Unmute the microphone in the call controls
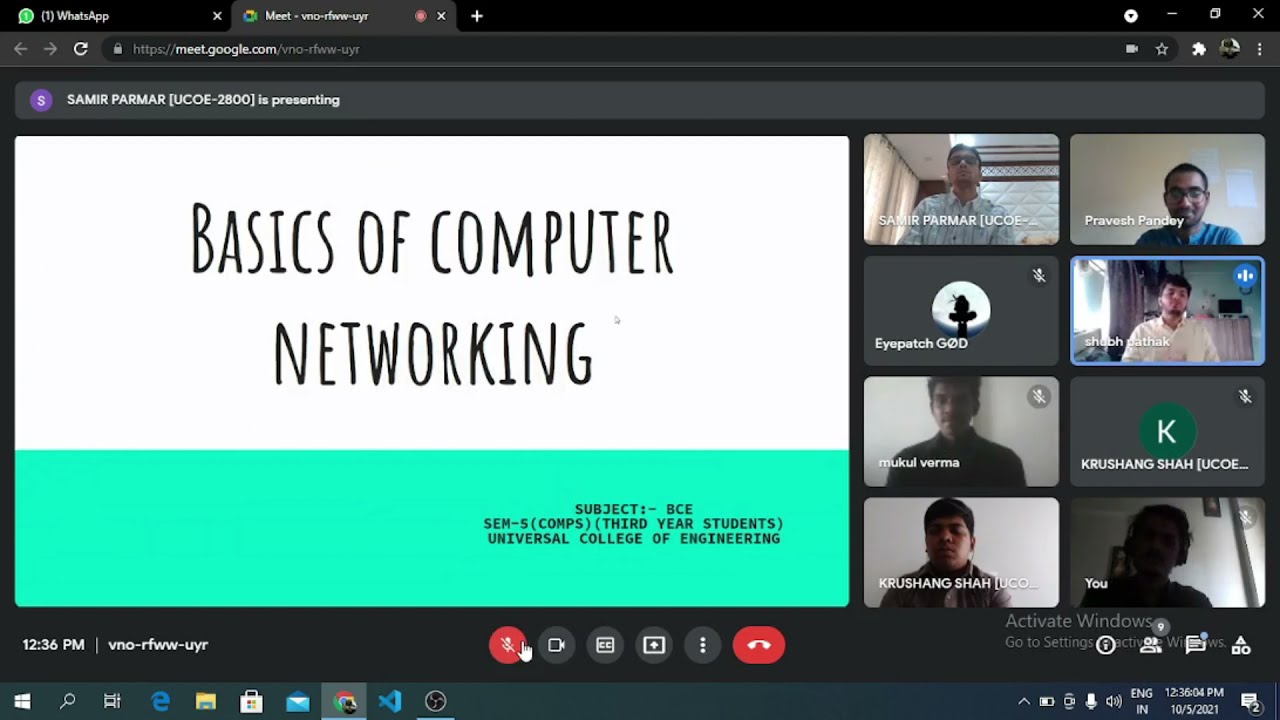This screenshot has height=720, width=1280. [x=508, y=645]
